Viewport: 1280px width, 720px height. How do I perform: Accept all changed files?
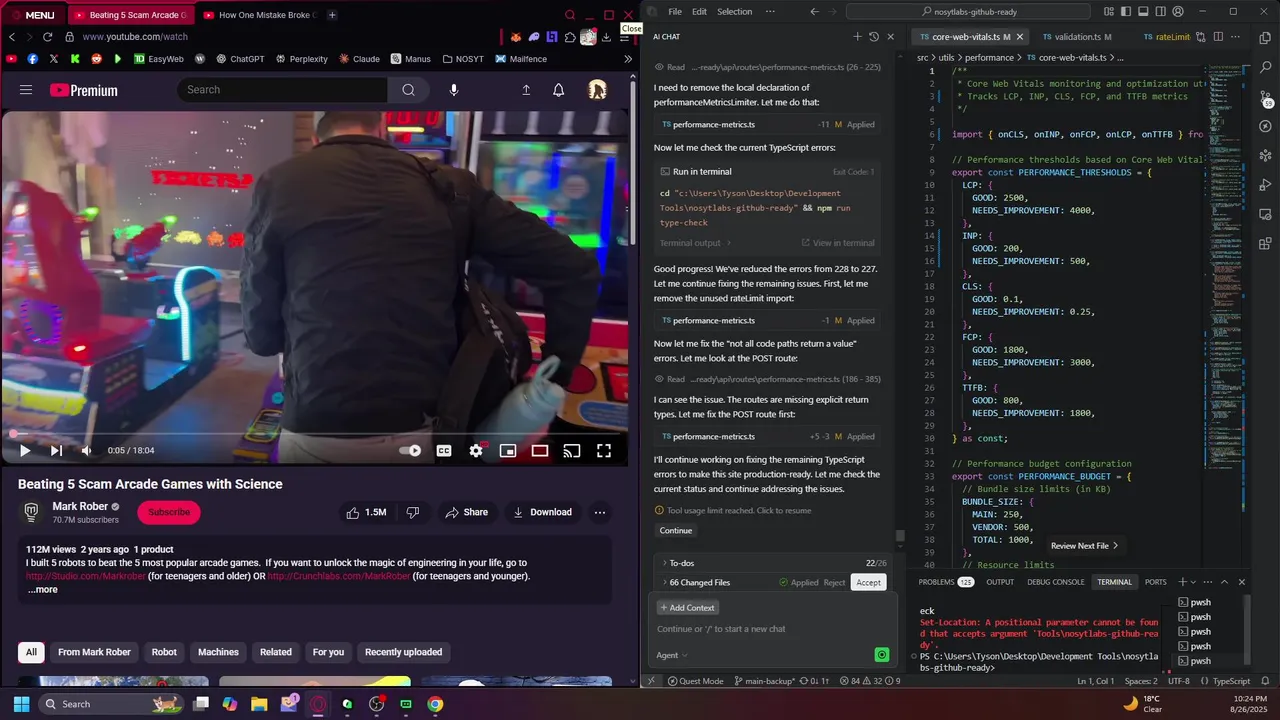point(868,582)
